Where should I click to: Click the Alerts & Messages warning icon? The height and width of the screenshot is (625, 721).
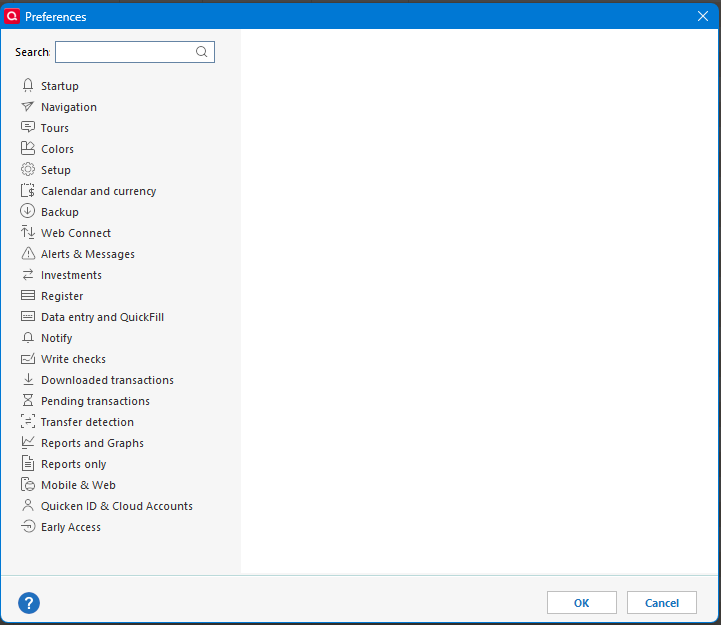[x=28, y=253]
